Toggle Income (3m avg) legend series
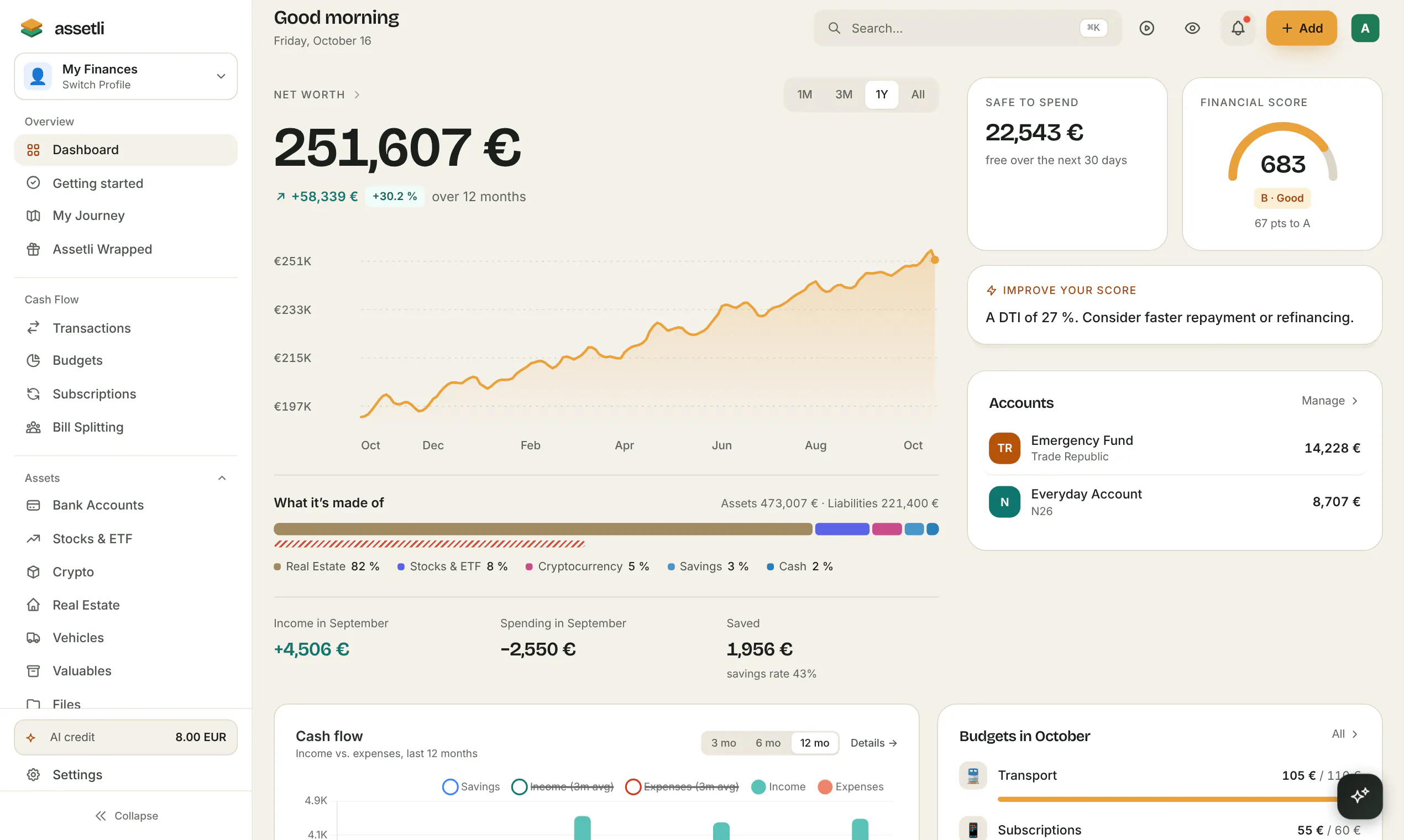1404x840 pixels. [x=562, y=787]
